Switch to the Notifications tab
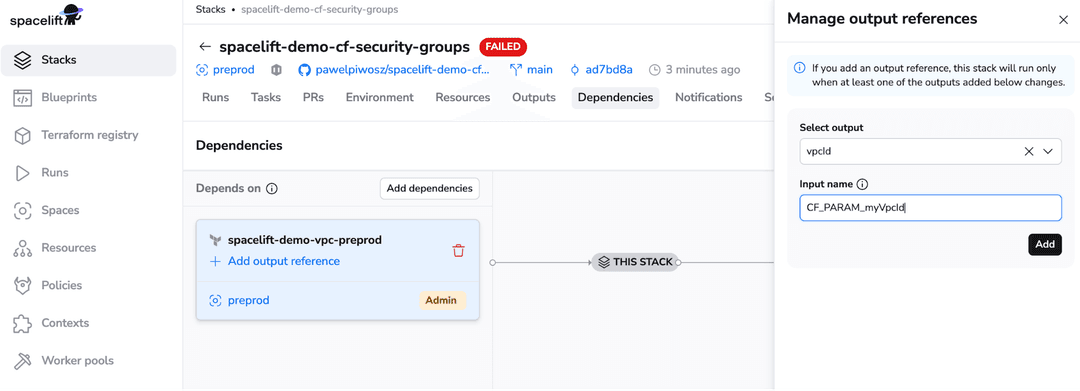 point(709,98)
